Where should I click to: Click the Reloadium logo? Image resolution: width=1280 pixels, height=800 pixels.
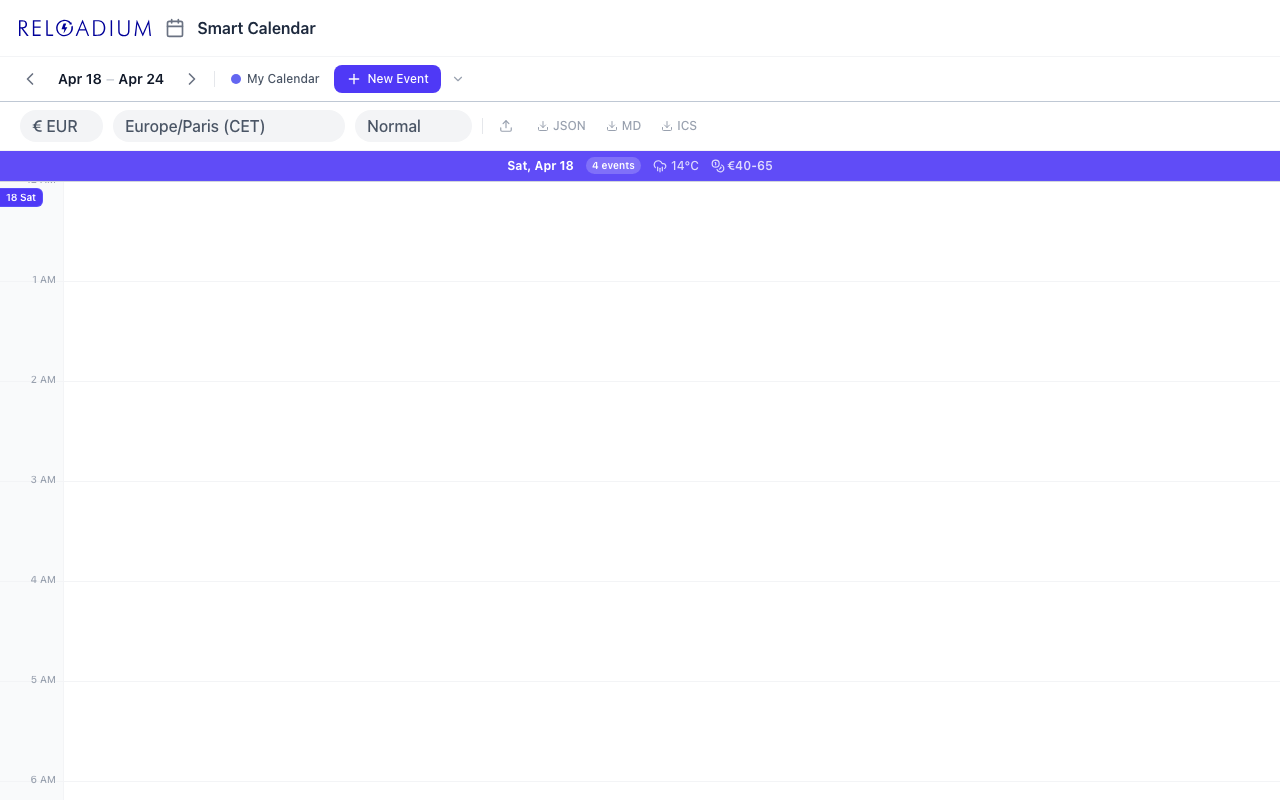(85, 28)
